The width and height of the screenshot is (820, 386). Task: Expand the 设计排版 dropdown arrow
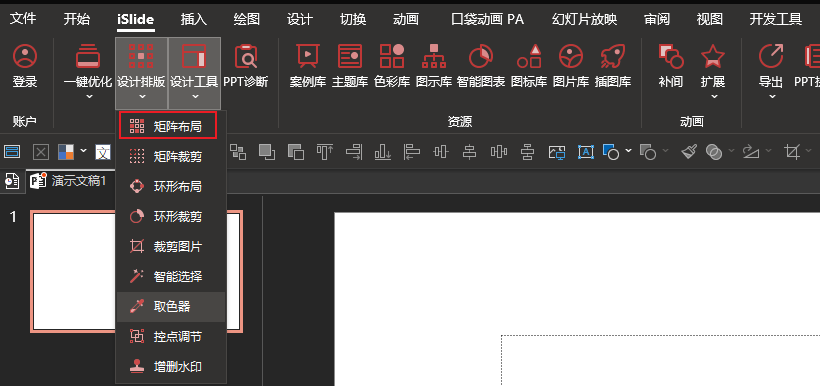141,96
